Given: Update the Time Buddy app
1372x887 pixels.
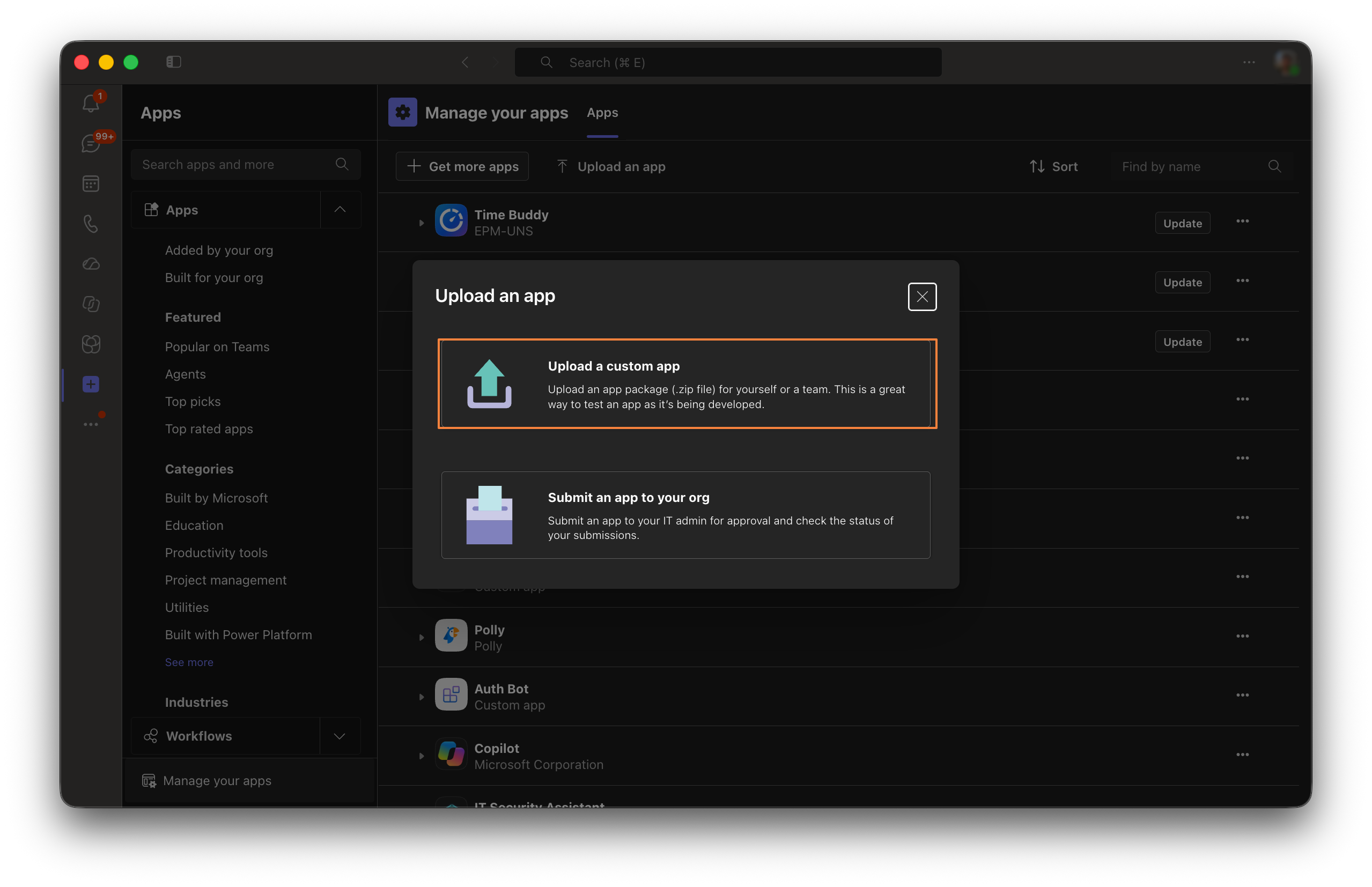Looking at the screenshot, I should pyautogui.click(x=1182, y=224).
